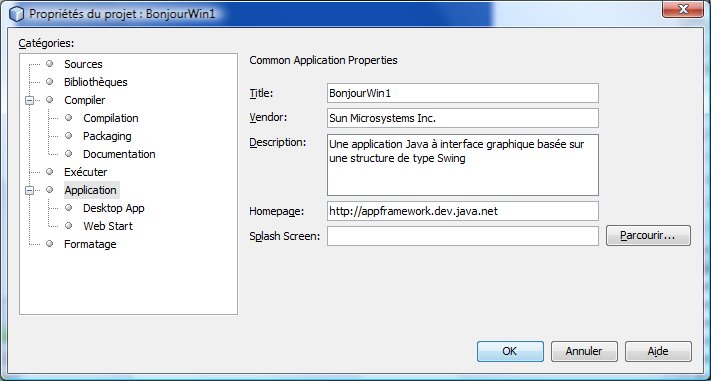This screenshot has height=381, width=711.
Task: Choose the Formatage category
Action: (90, 244)
